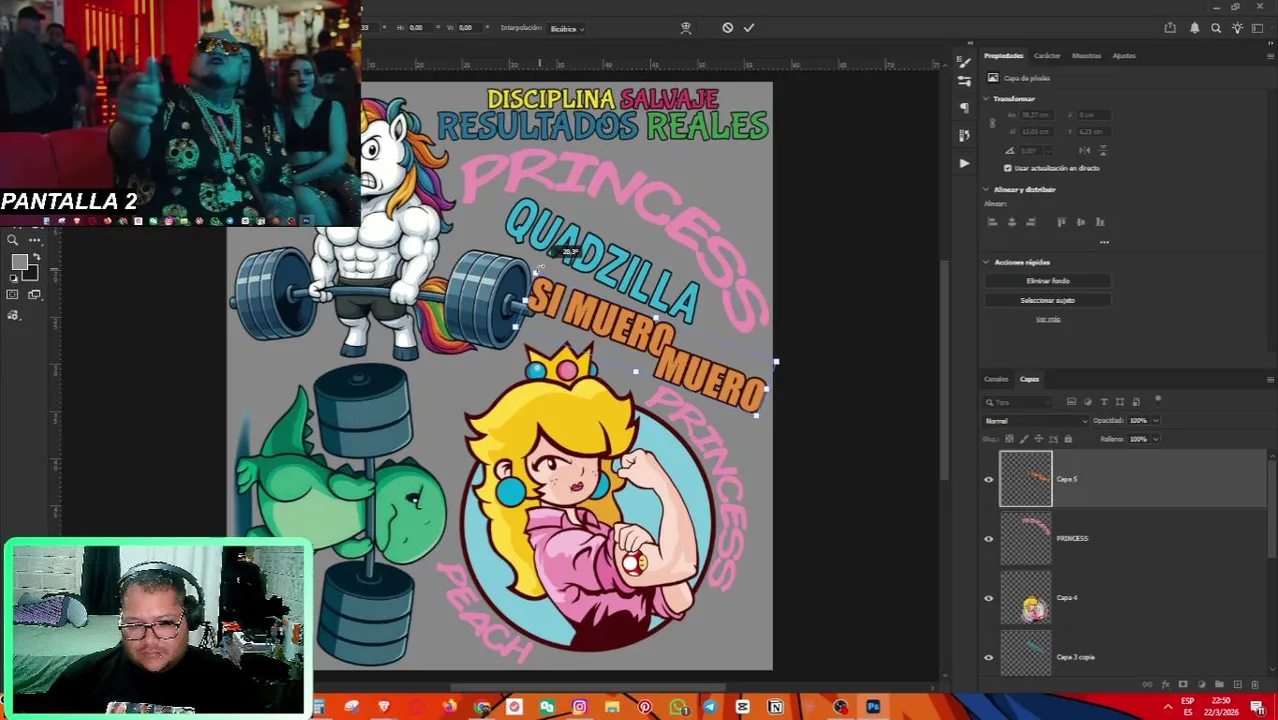Flip horizontally in Transformar section
This screenshot has width=1278, height=720.
1085,150
